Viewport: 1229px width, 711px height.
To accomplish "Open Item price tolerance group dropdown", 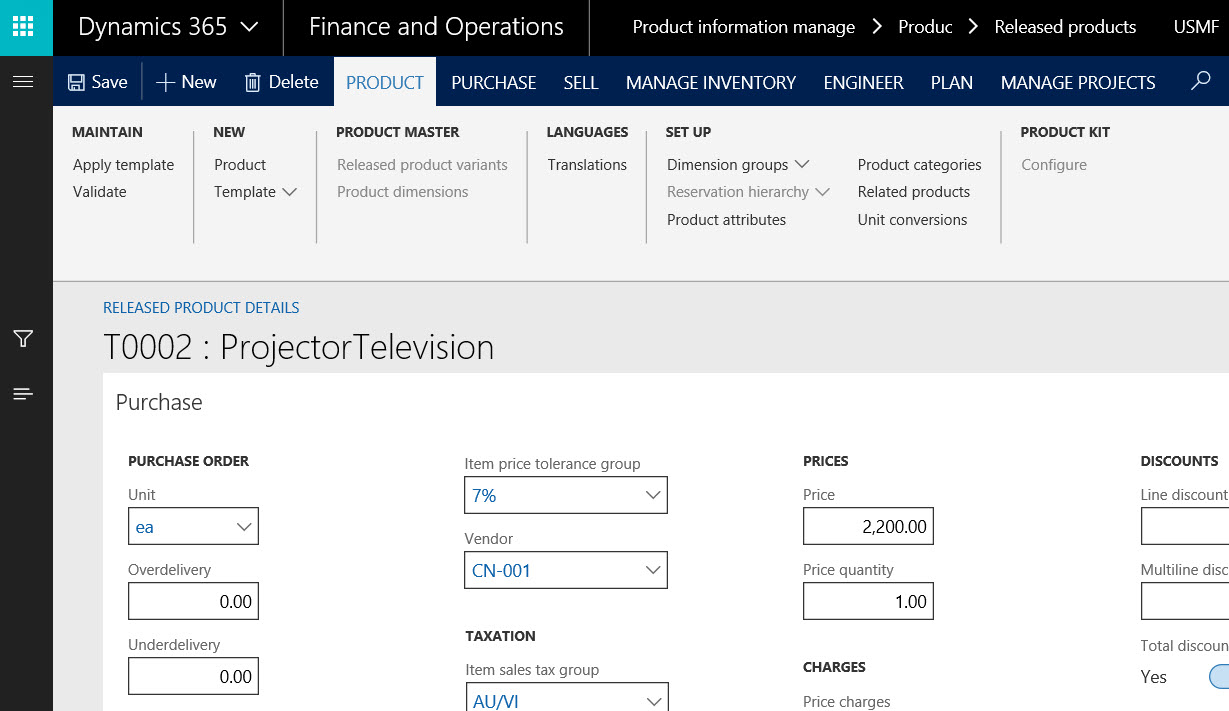I will click(653, 495).
